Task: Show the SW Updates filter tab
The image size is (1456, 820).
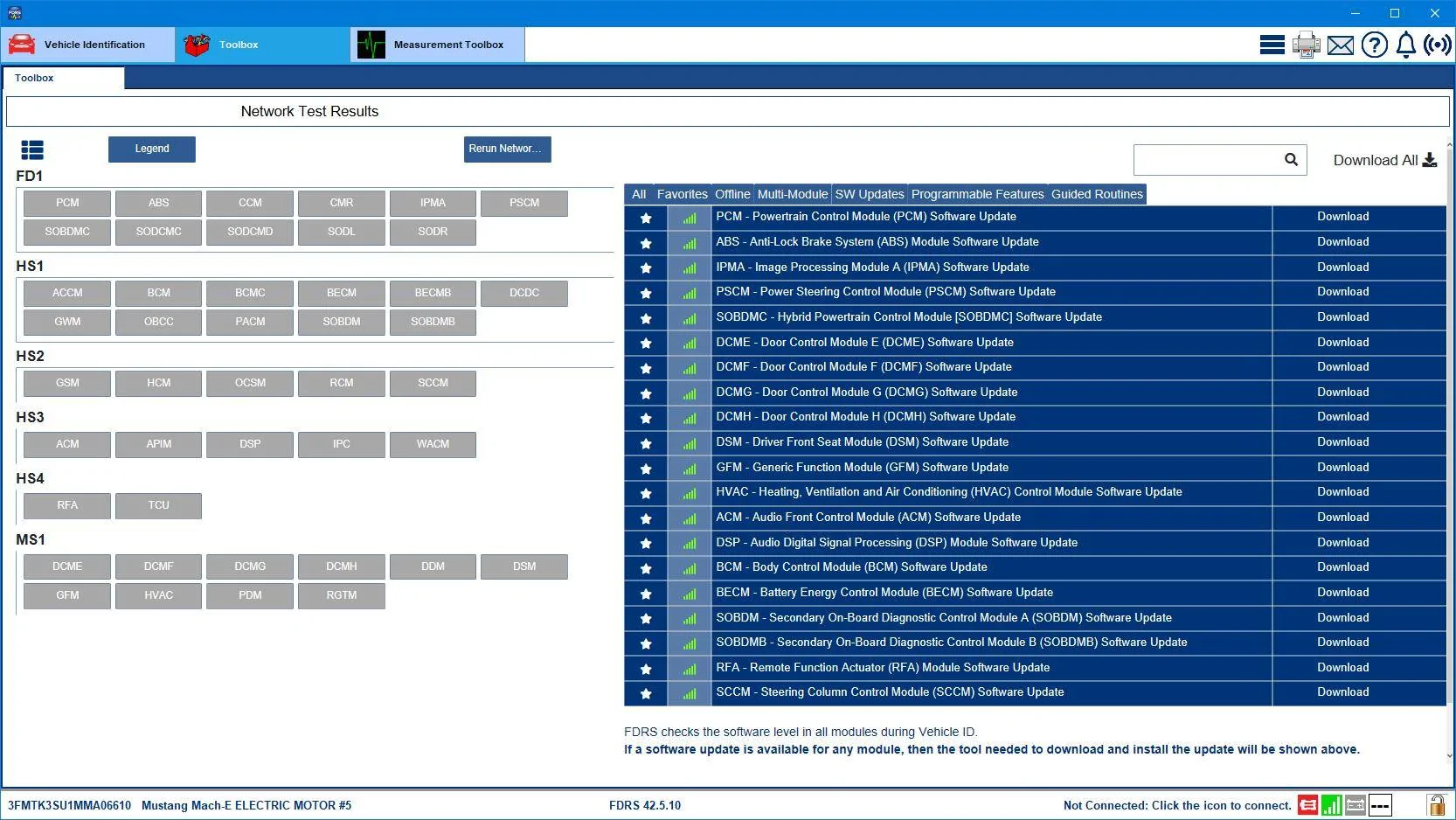Action: (x=870, y=194)
